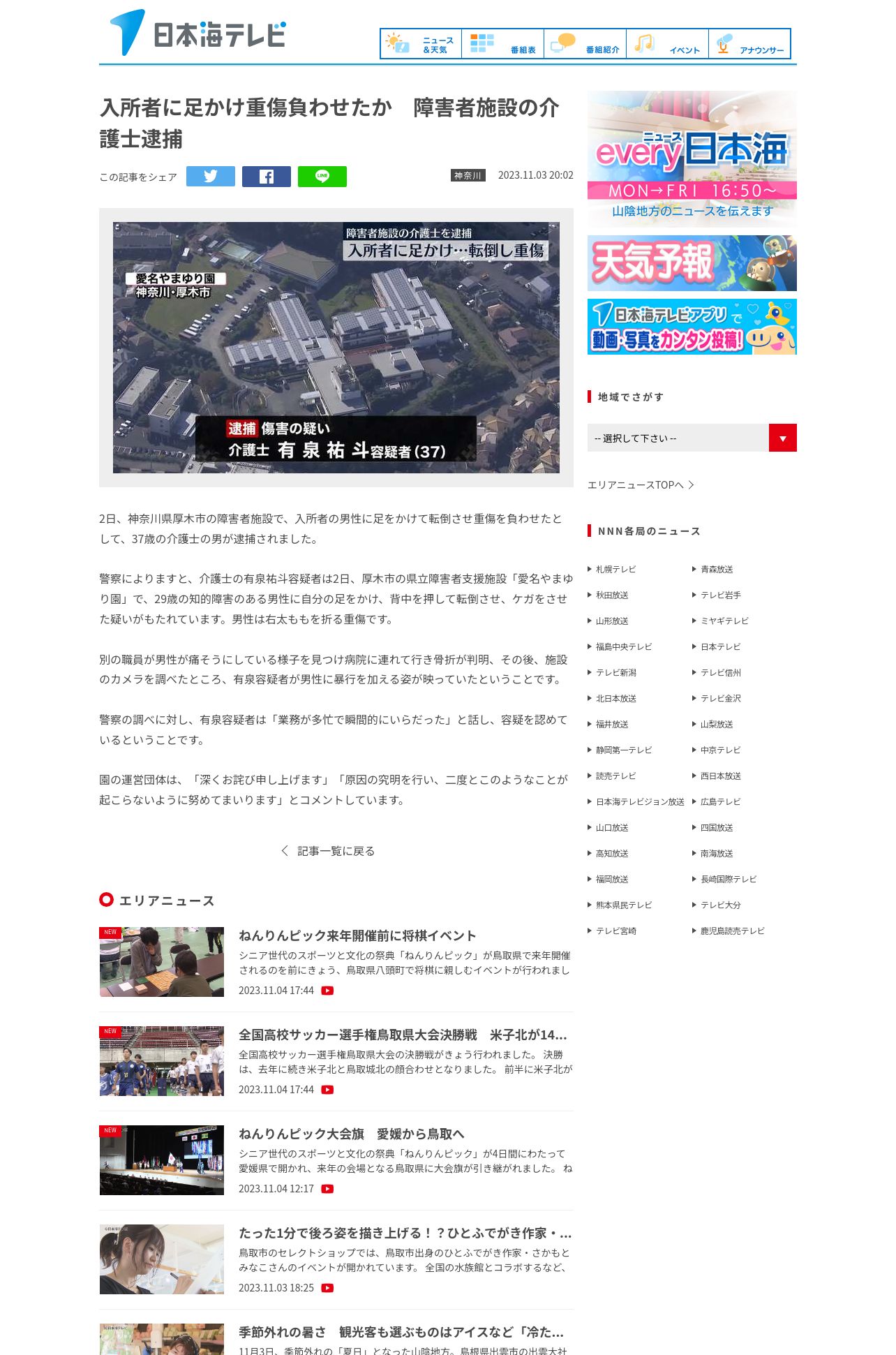896x1355 pixels.
Task: Click the red dropdown arrow button
Action: 783,438
